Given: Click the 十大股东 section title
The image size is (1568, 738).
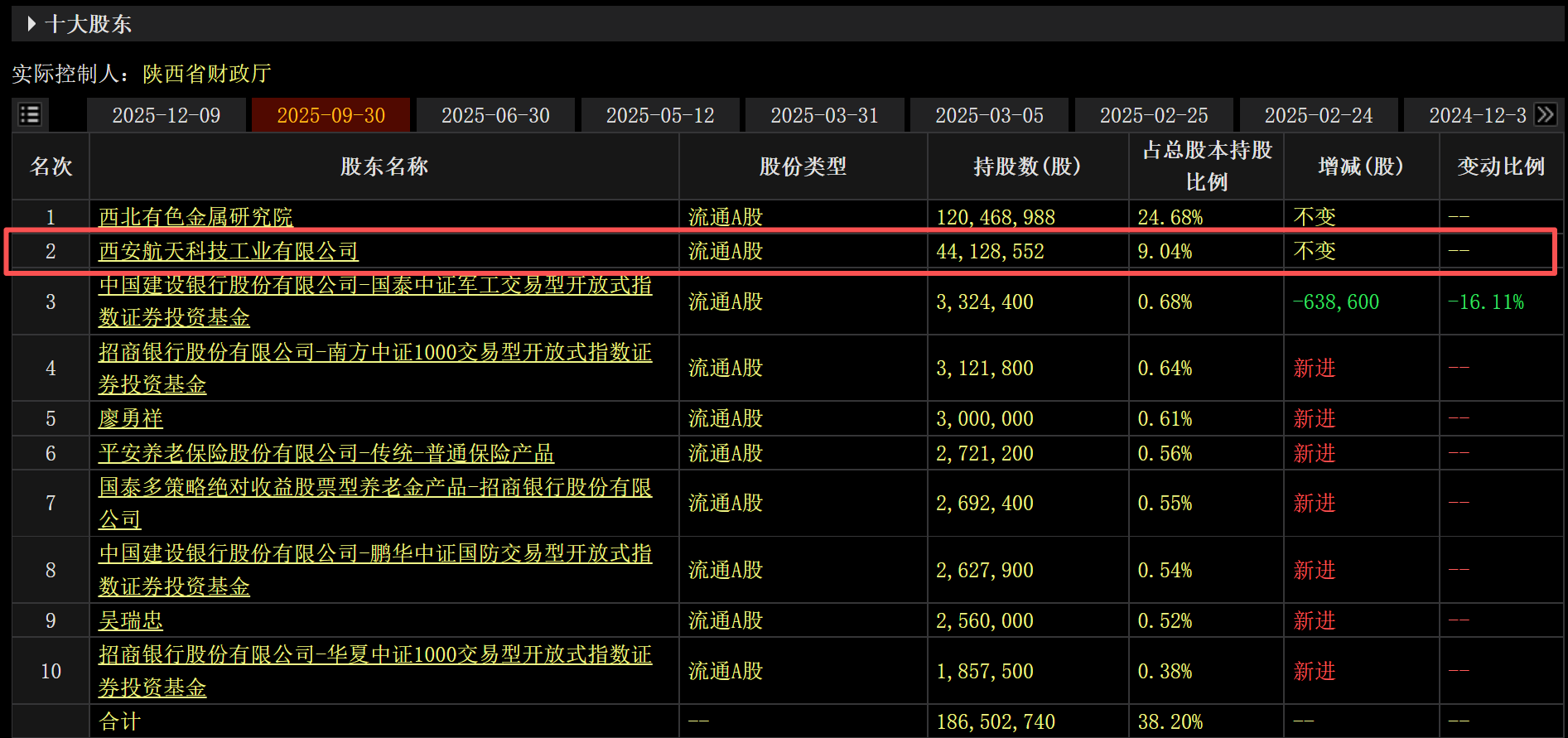Looking at the screenshot, I should pyautogui.click(x=89, y=24).
